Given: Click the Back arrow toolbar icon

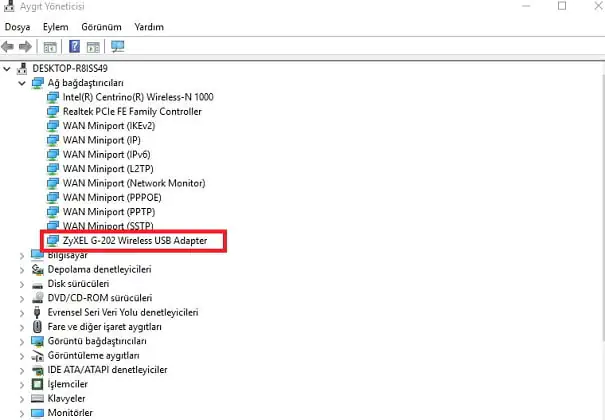Looking at the screenshot, I should click(8, 47).
